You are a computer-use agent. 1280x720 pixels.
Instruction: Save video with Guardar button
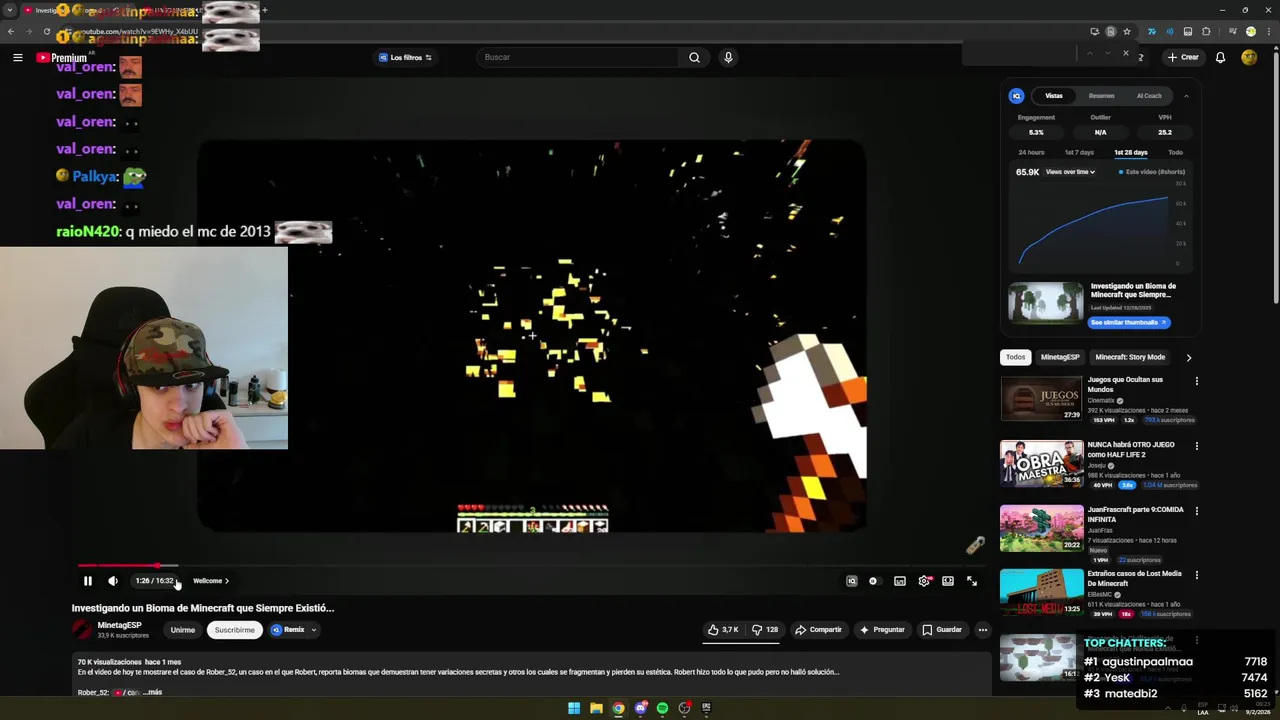[x=942, y=630]
